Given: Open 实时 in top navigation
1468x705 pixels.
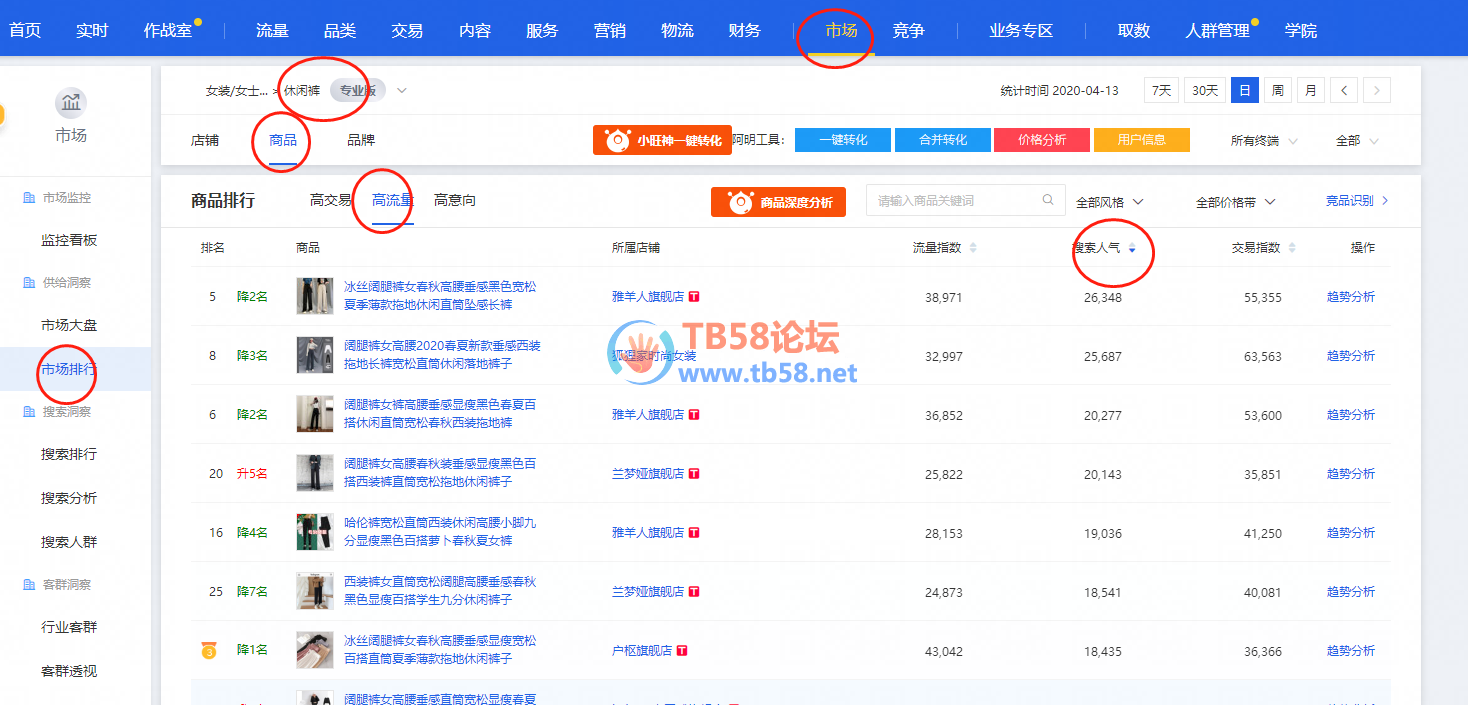Looking at the screenshot, I should click(92, 31).
